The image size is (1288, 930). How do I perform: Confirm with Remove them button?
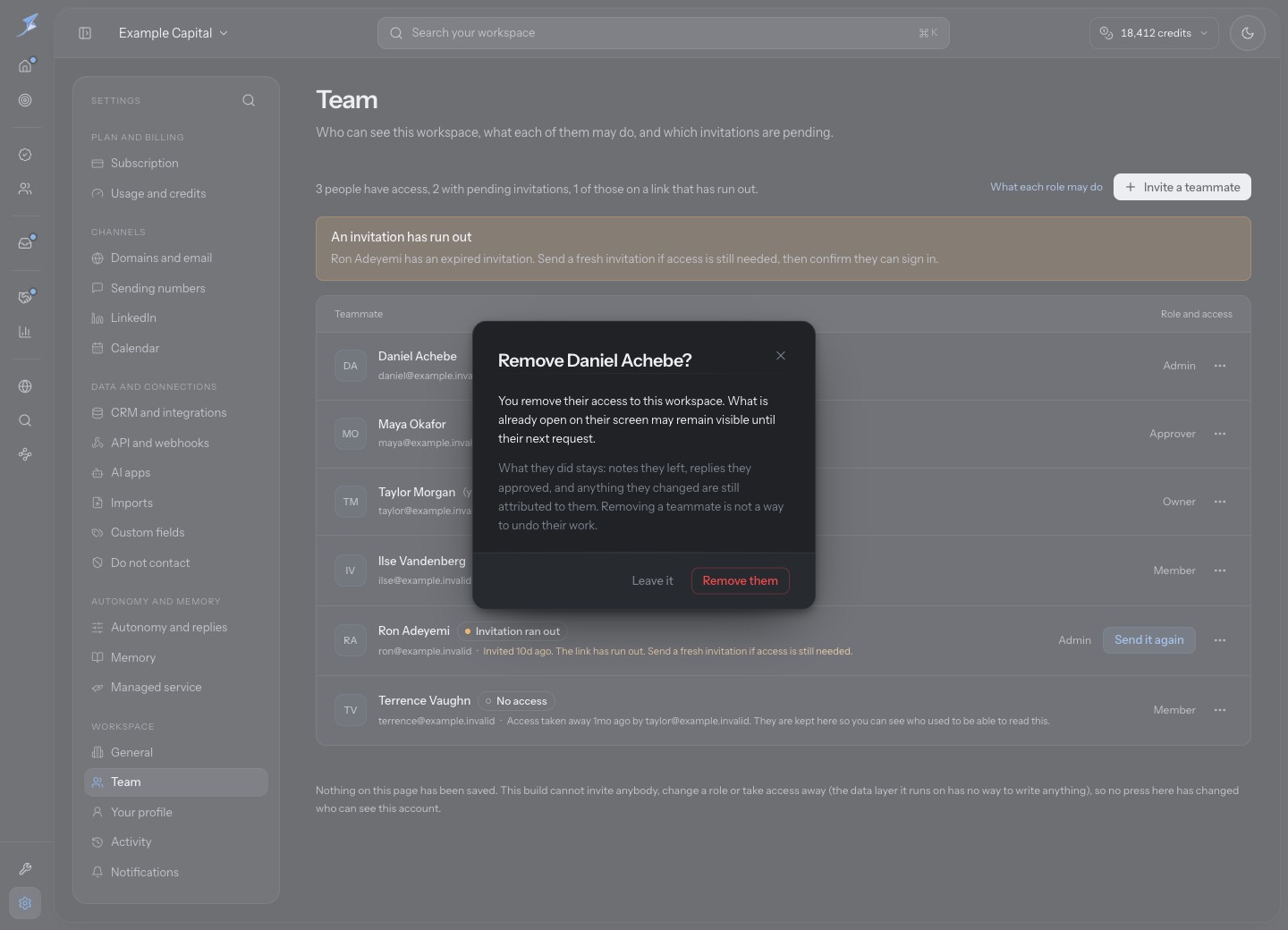coord(741,580)
